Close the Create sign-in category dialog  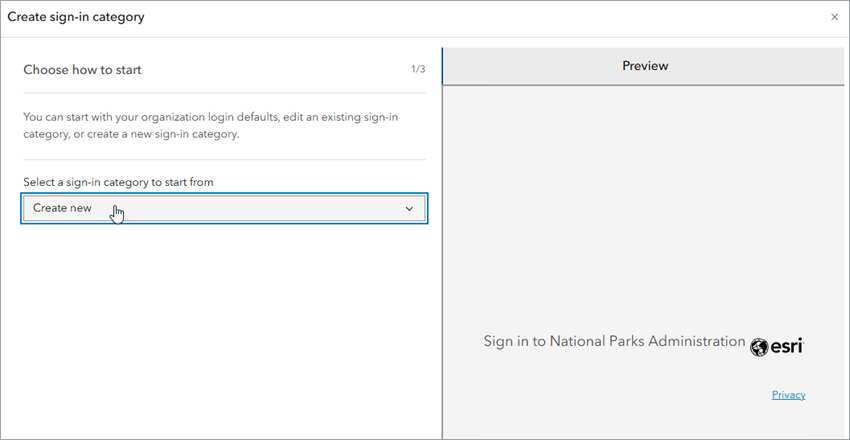[x=835, y=17]
